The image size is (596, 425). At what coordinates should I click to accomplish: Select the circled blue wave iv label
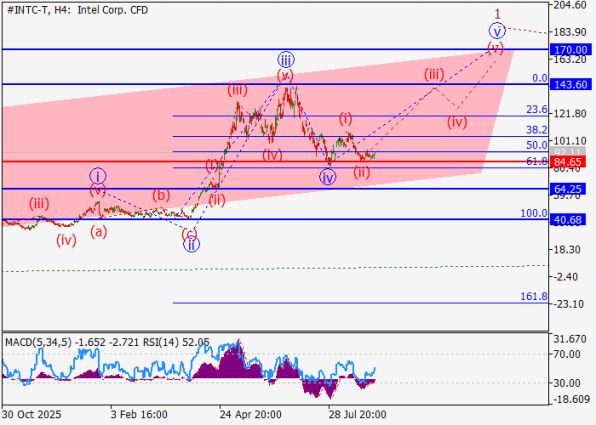pyautogui.click(x=328, y=178)
